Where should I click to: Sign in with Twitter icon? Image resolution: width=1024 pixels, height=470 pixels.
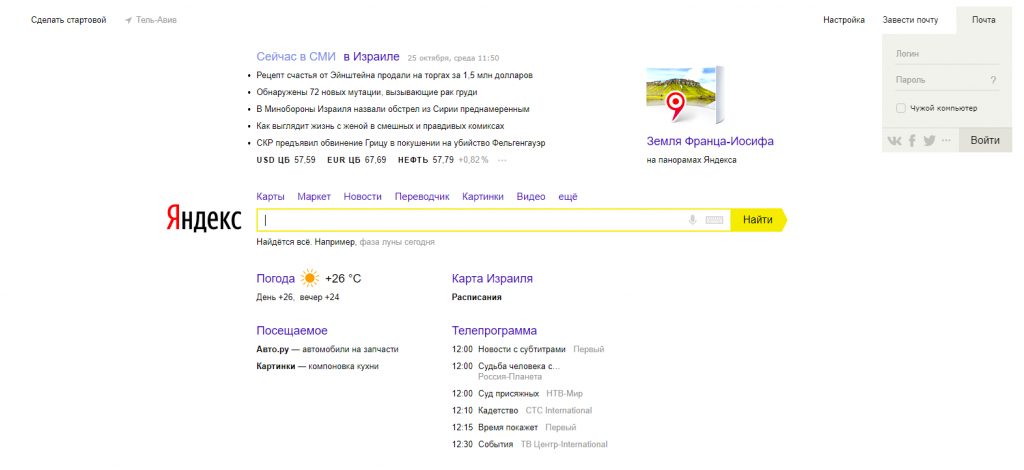[x=929, y=140]
